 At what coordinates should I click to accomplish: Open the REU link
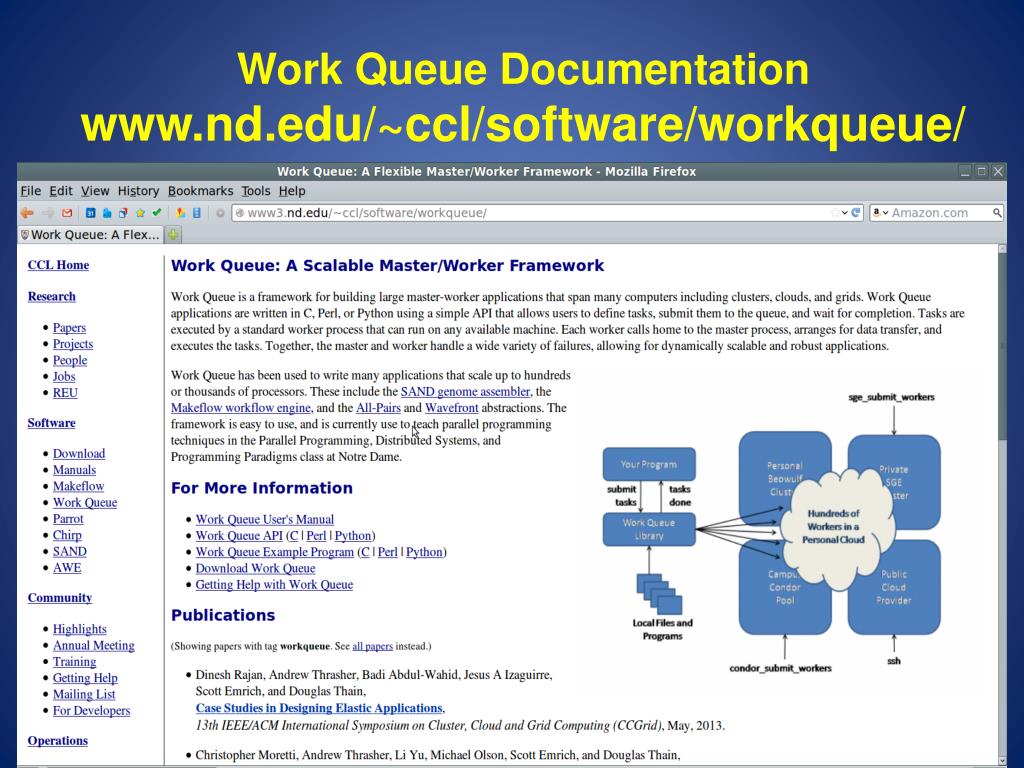[x=65, y=393]
